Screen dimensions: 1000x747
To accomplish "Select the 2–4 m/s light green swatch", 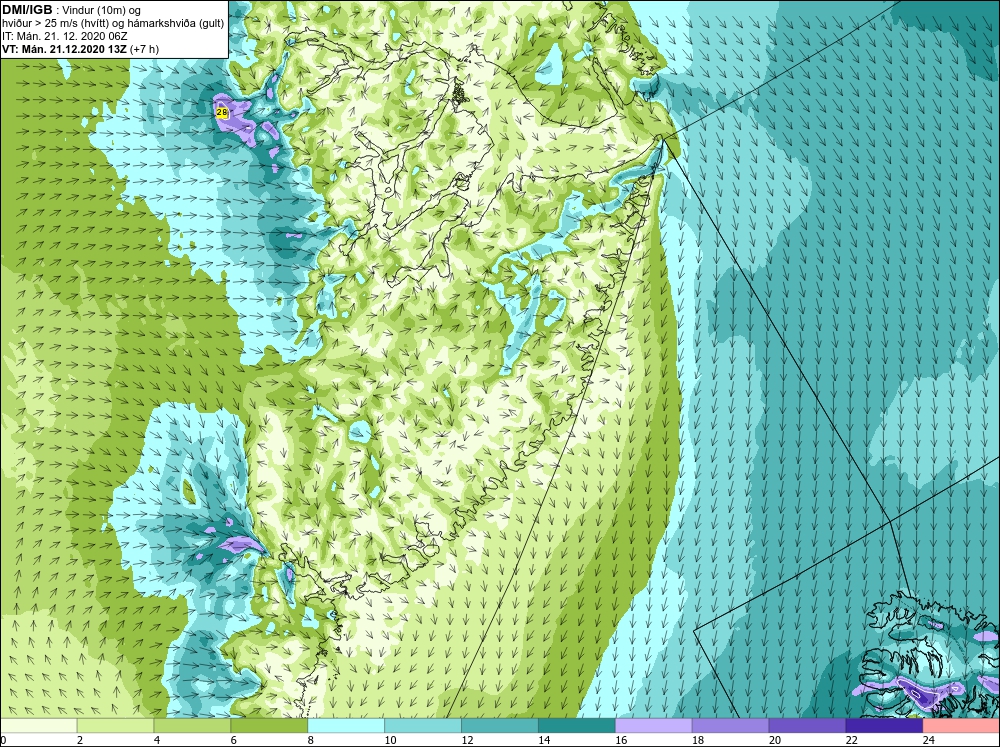I will click(115, 726).
